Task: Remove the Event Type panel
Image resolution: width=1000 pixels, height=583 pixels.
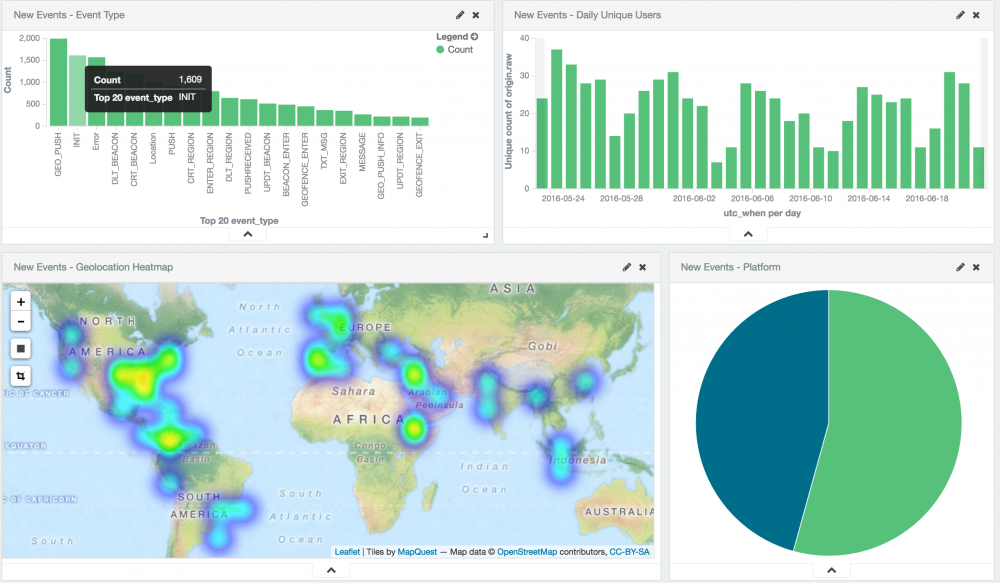Action: (x=476, y=15)
